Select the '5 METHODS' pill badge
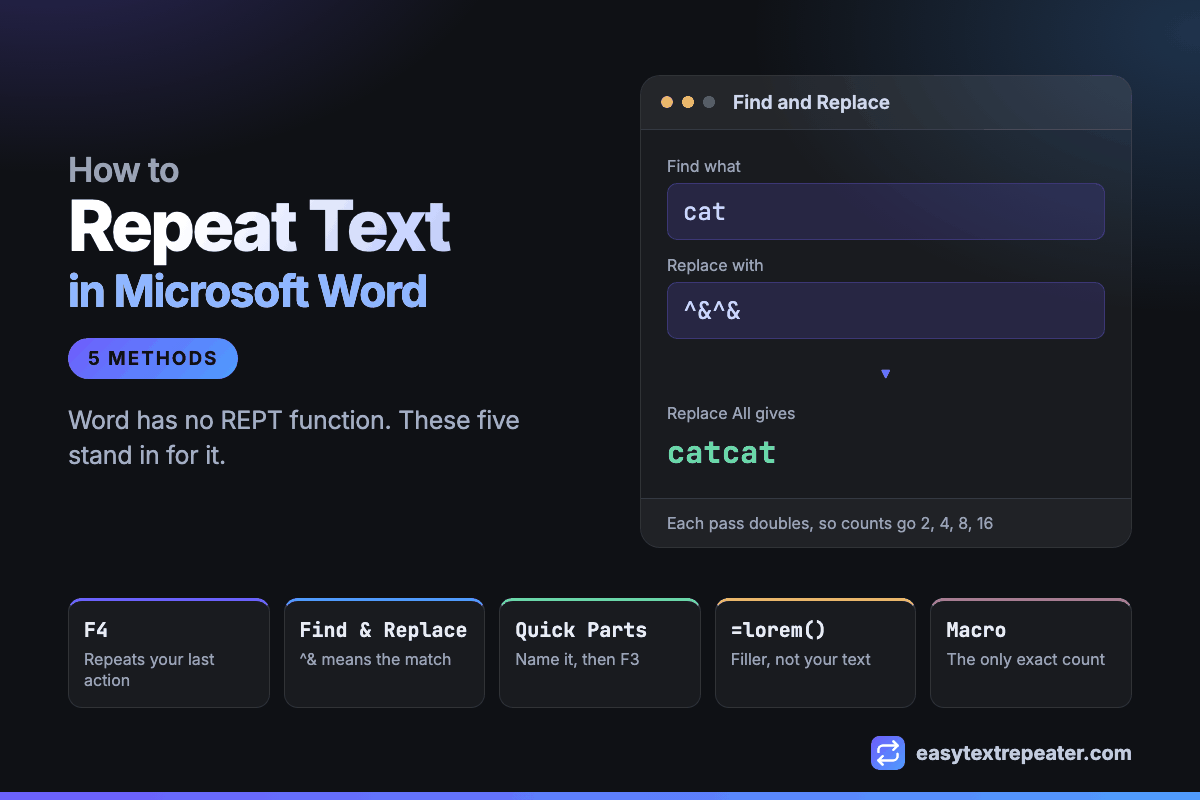The height and width of the screenshot is (800, 1200). click(x=153, y=358)
